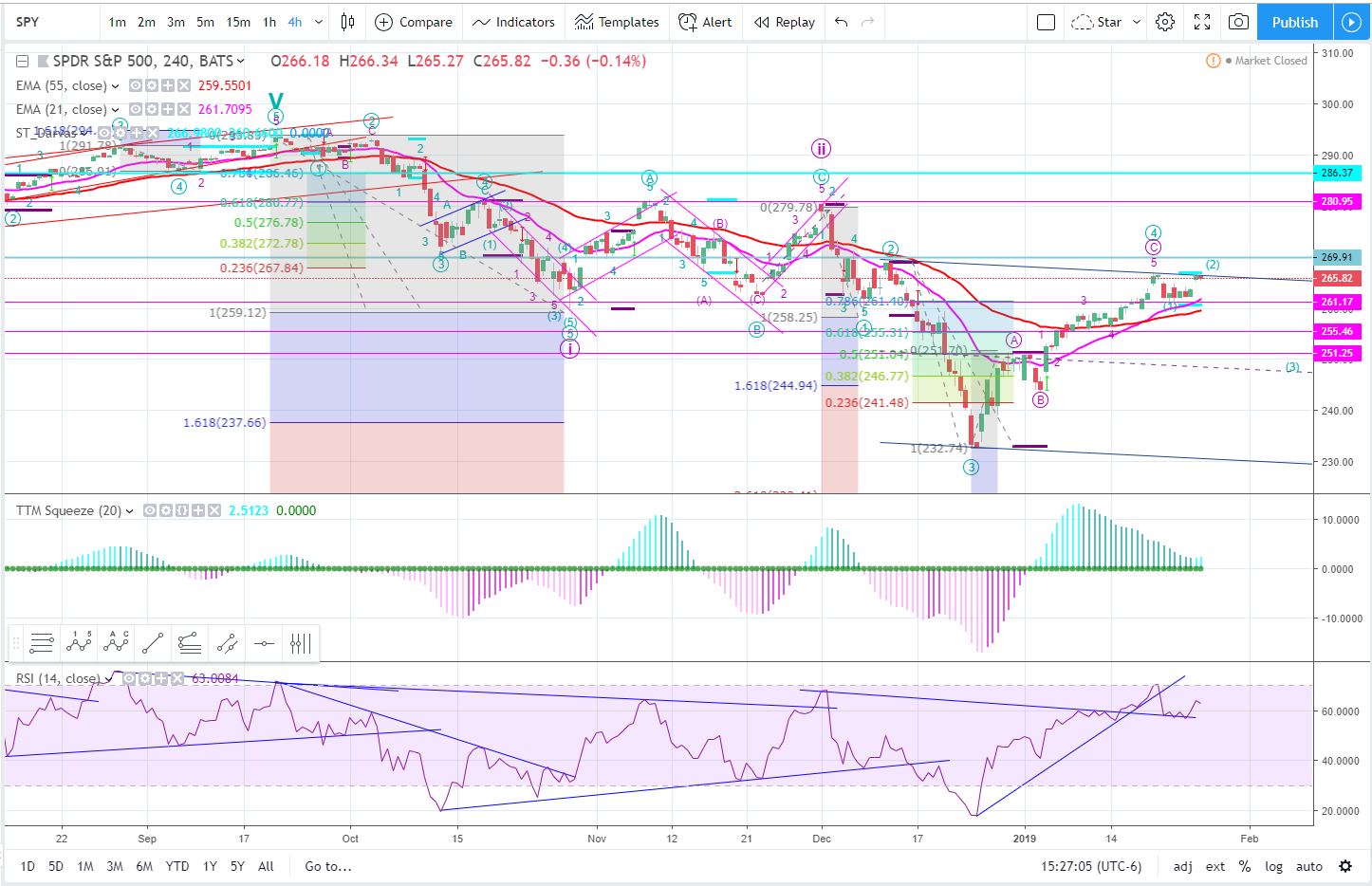Open Go to date

[x=328, y=866]
